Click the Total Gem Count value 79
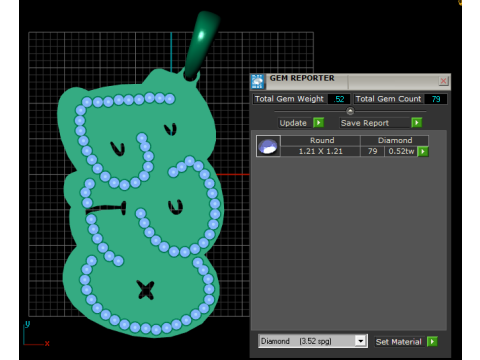This screenshot has height=360, width=480. pos(436,99)
